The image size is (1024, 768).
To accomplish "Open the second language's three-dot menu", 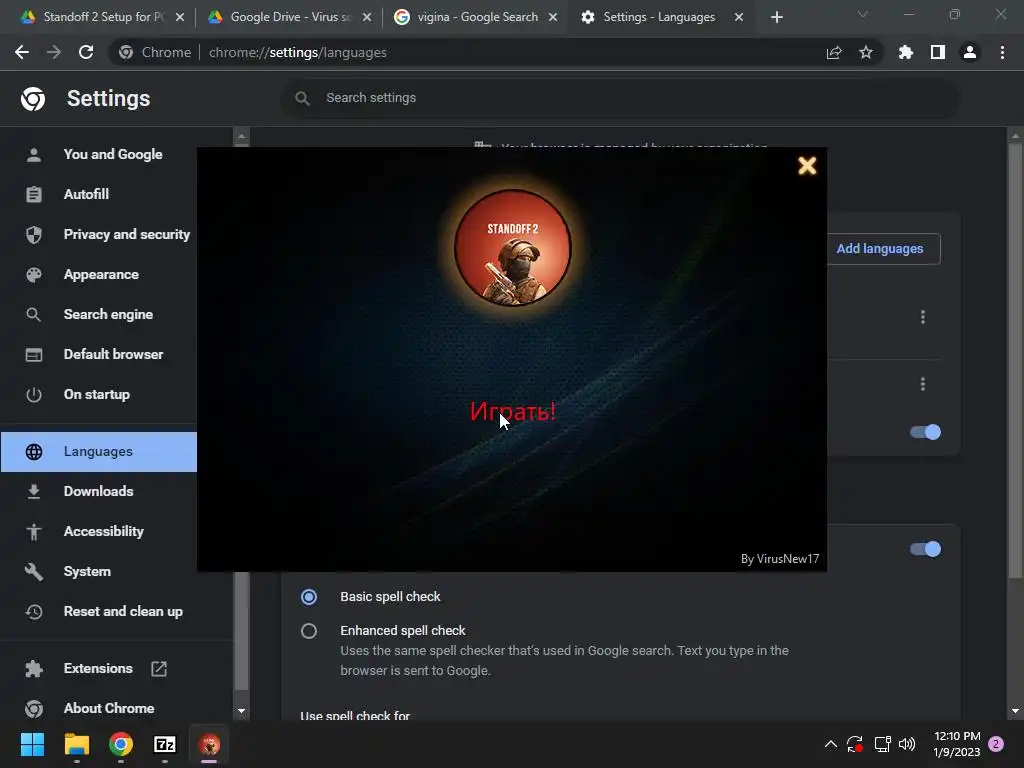I will click(x=923, y=384).
